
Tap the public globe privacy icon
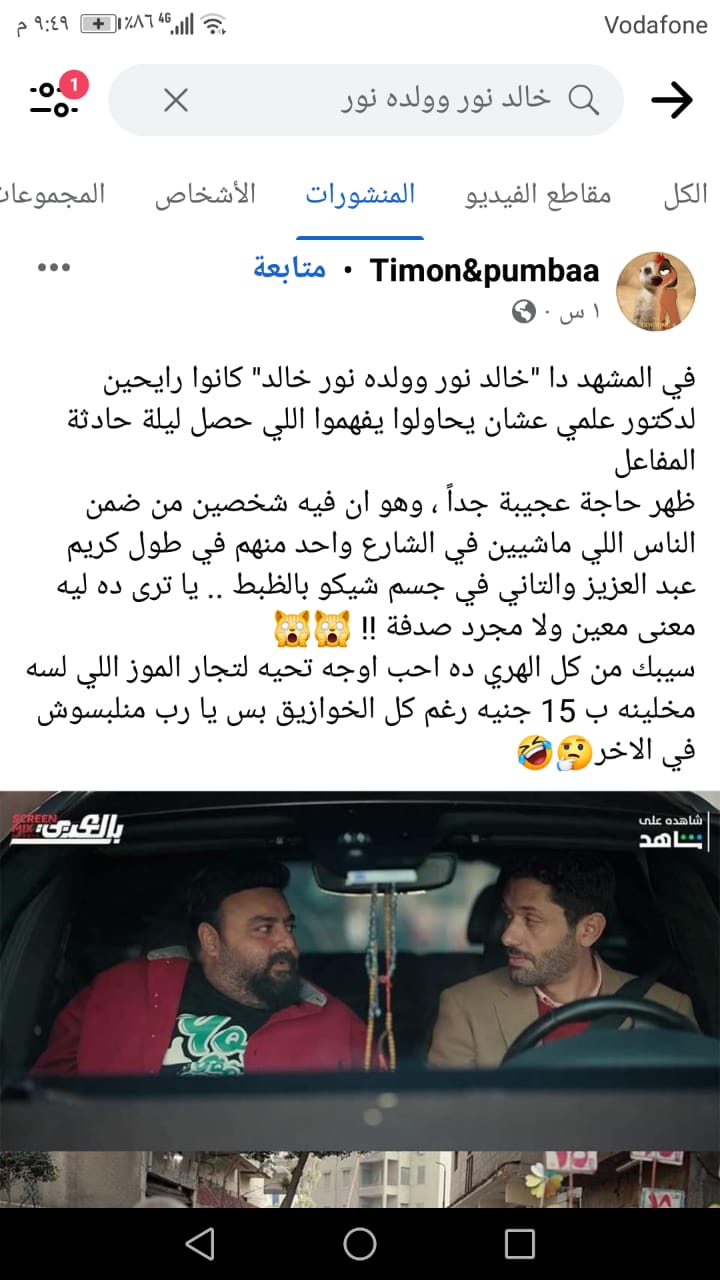click(523, 313)
